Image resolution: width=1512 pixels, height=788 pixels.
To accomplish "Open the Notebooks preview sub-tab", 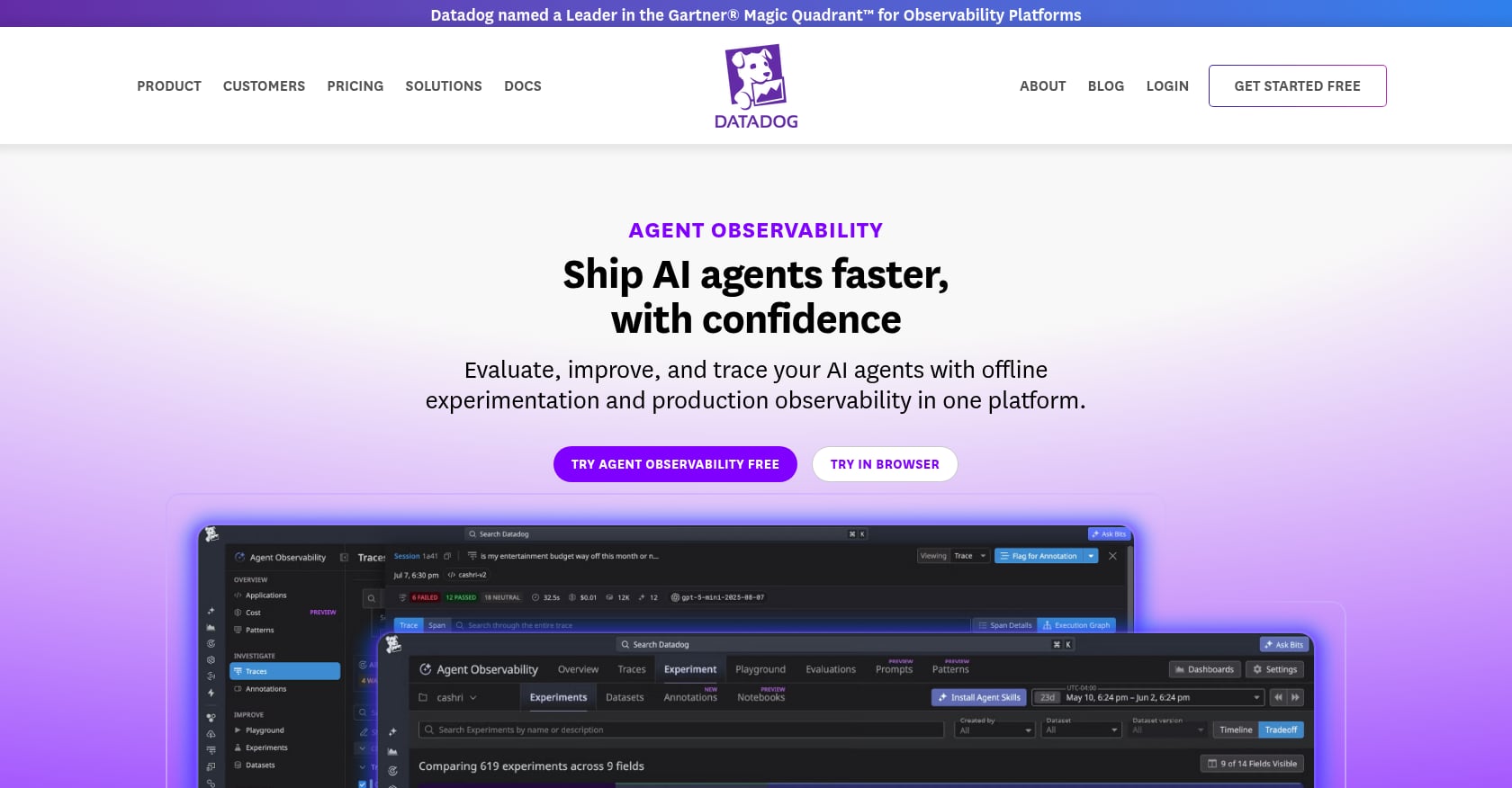I will (x=761, y=695).
